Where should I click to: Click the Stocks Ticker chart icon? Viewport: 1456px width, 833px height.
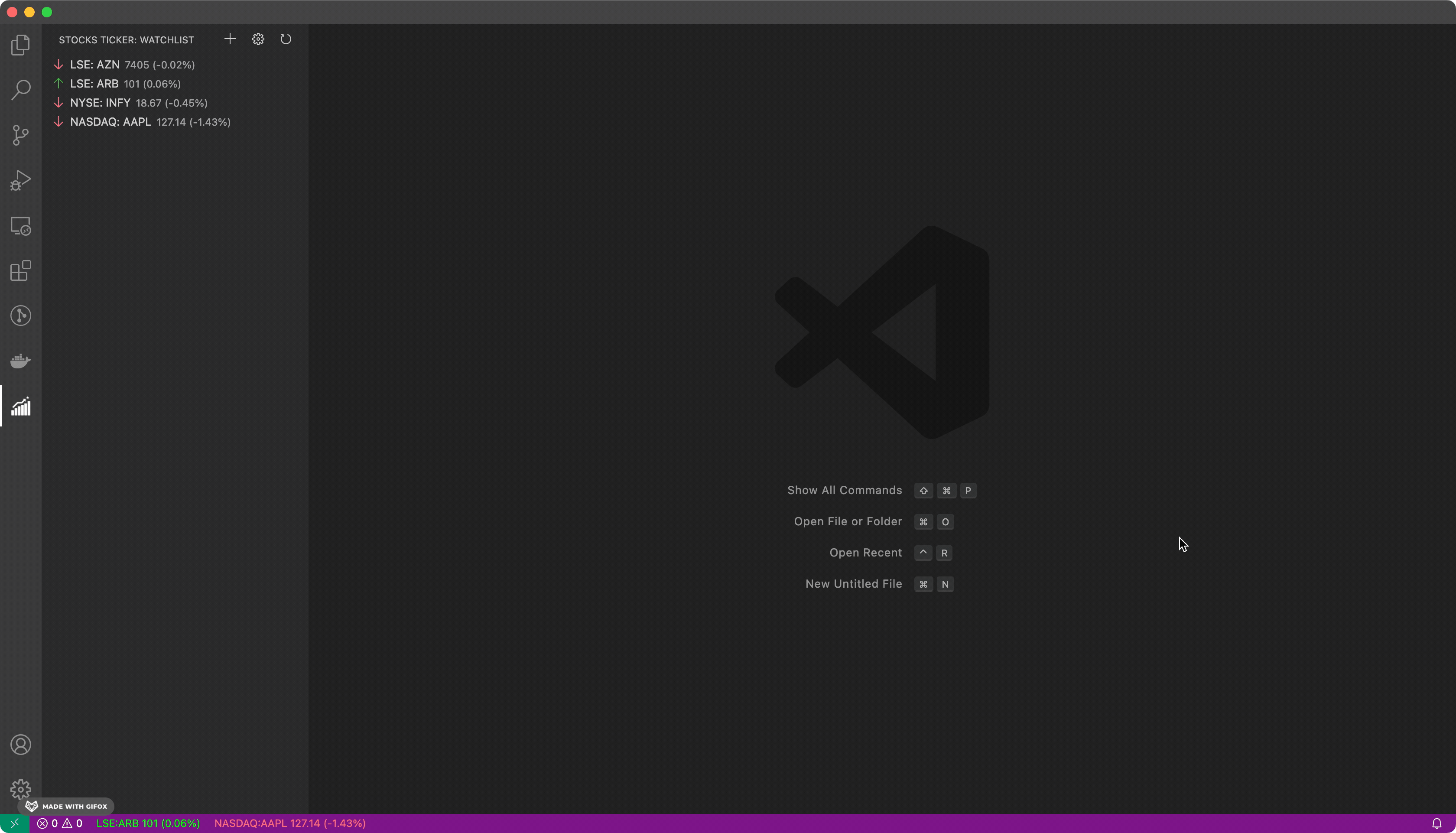coord(21,406)
